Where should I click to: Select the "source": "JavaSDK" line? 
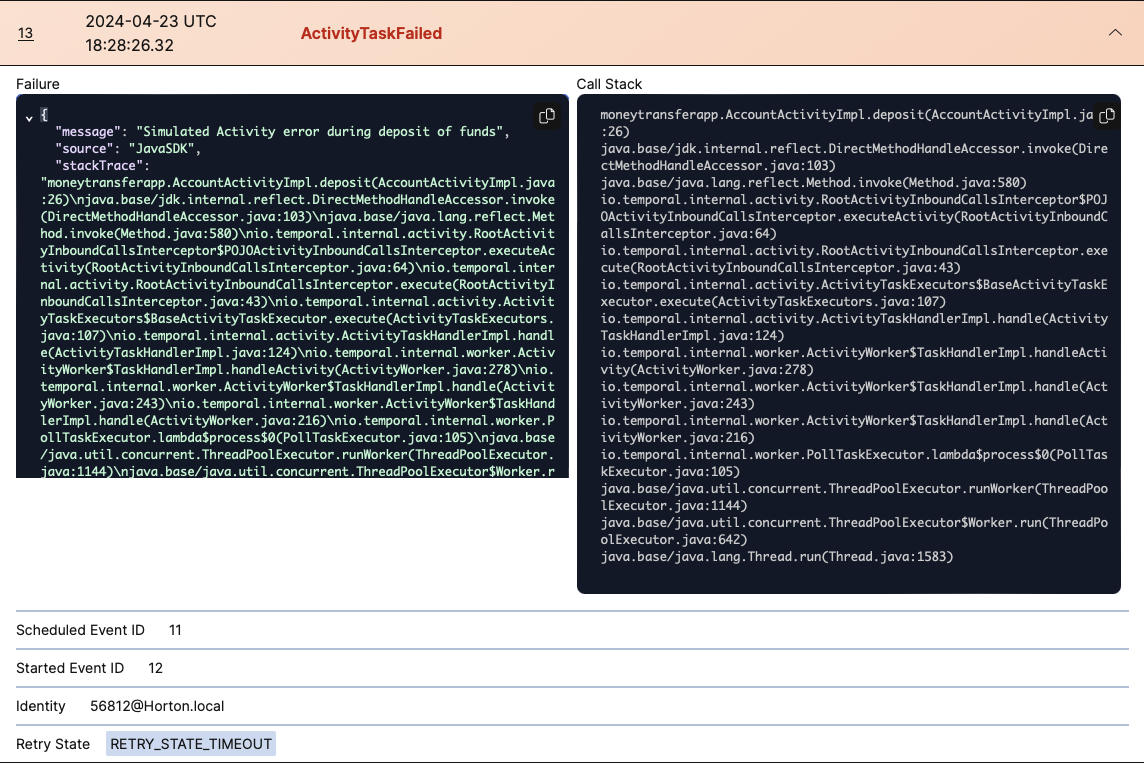(128, 149)
